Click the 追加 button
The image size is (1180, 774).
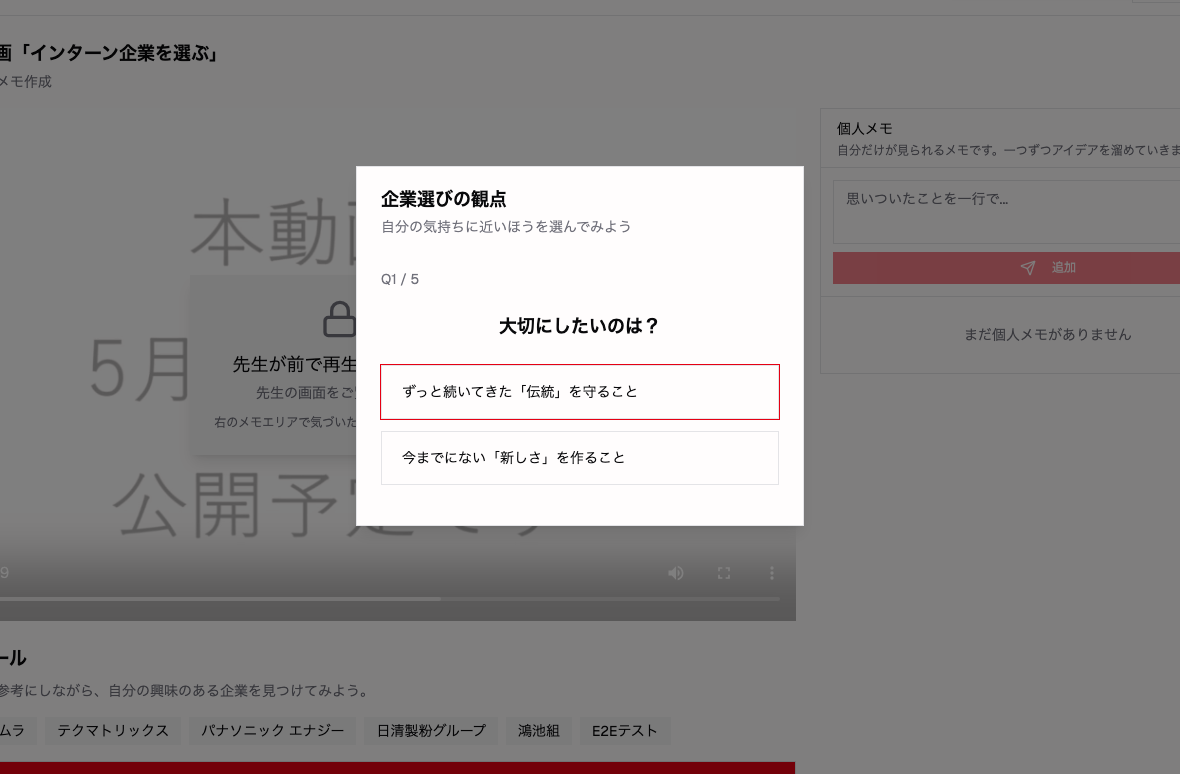pyautogui.click(x=1006, y=268)
